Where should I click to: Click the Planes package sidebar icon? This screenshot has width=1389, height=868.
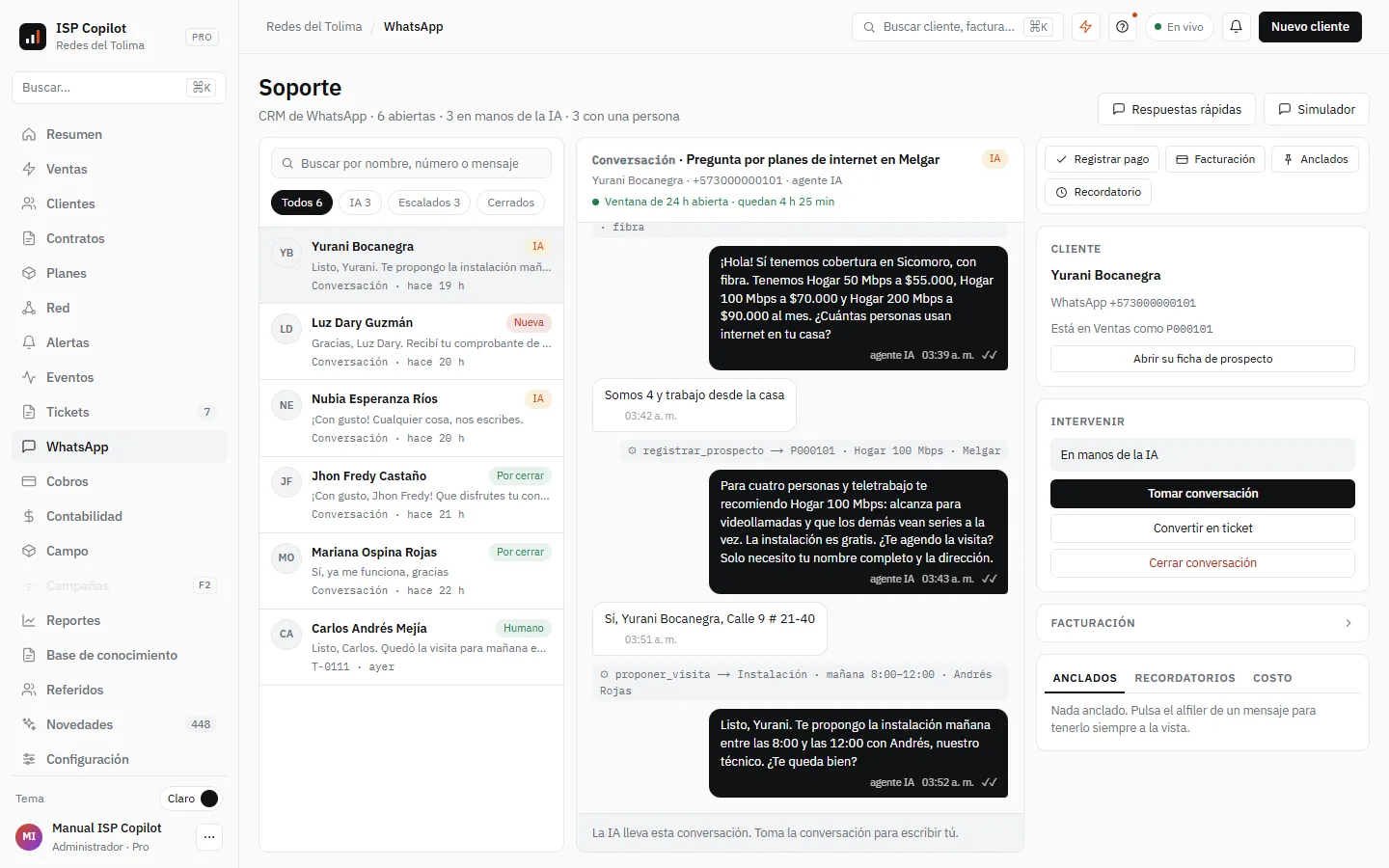(x=29, y=273)
